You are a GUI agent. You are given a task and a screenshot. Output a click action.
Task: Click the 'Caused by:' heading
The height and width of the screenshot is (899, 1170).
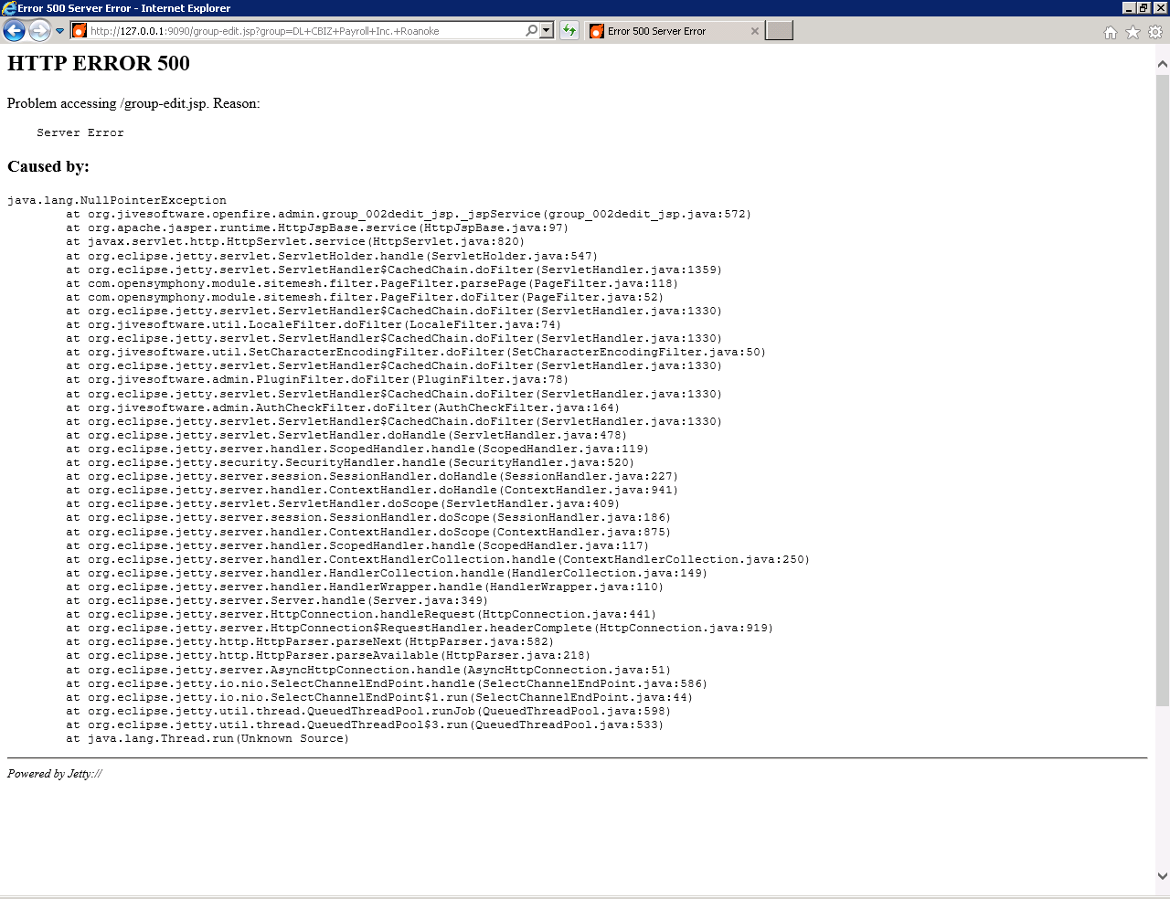(49, 166)
